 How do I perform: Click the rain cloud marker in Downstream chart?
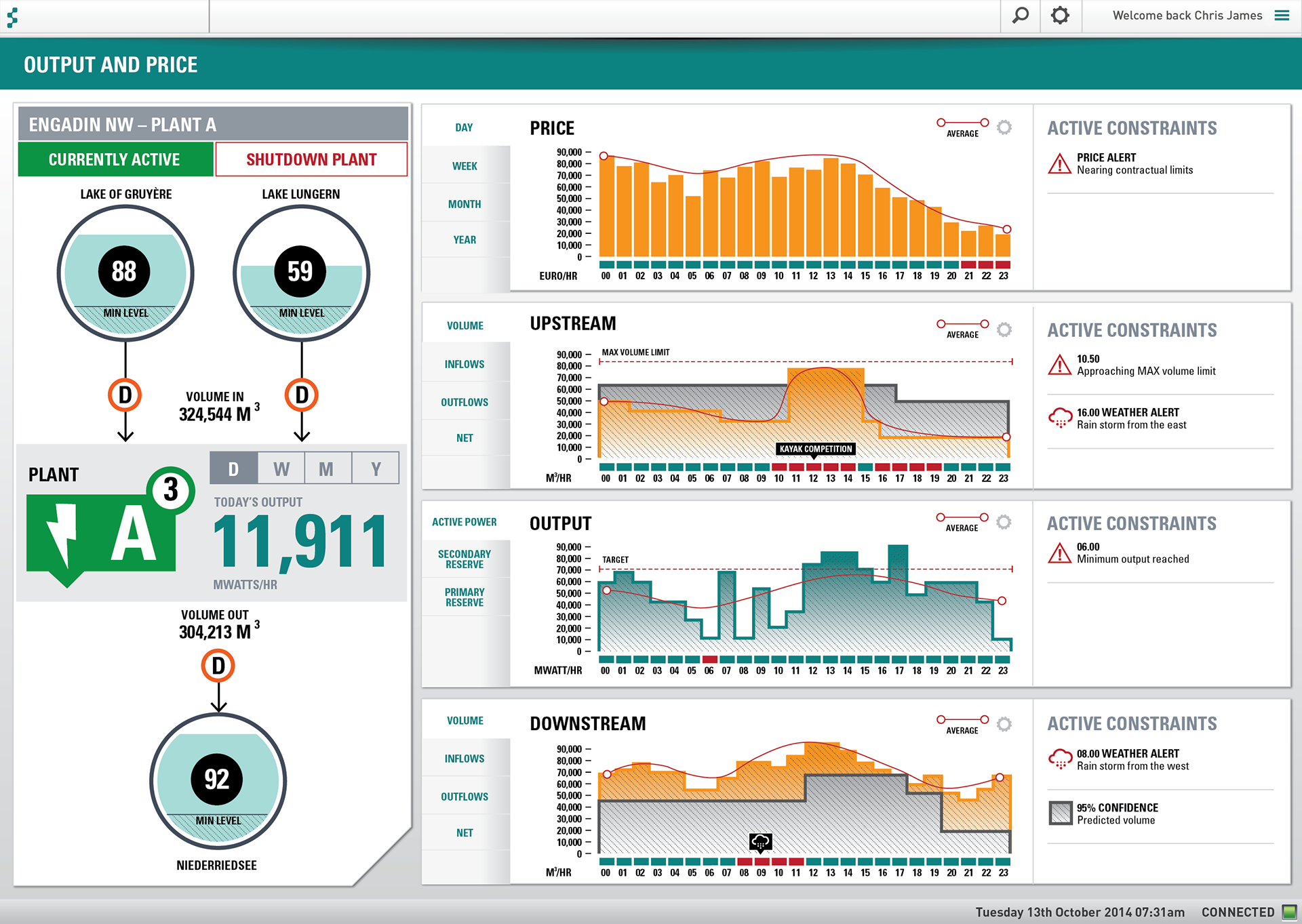tap(760, 842)
